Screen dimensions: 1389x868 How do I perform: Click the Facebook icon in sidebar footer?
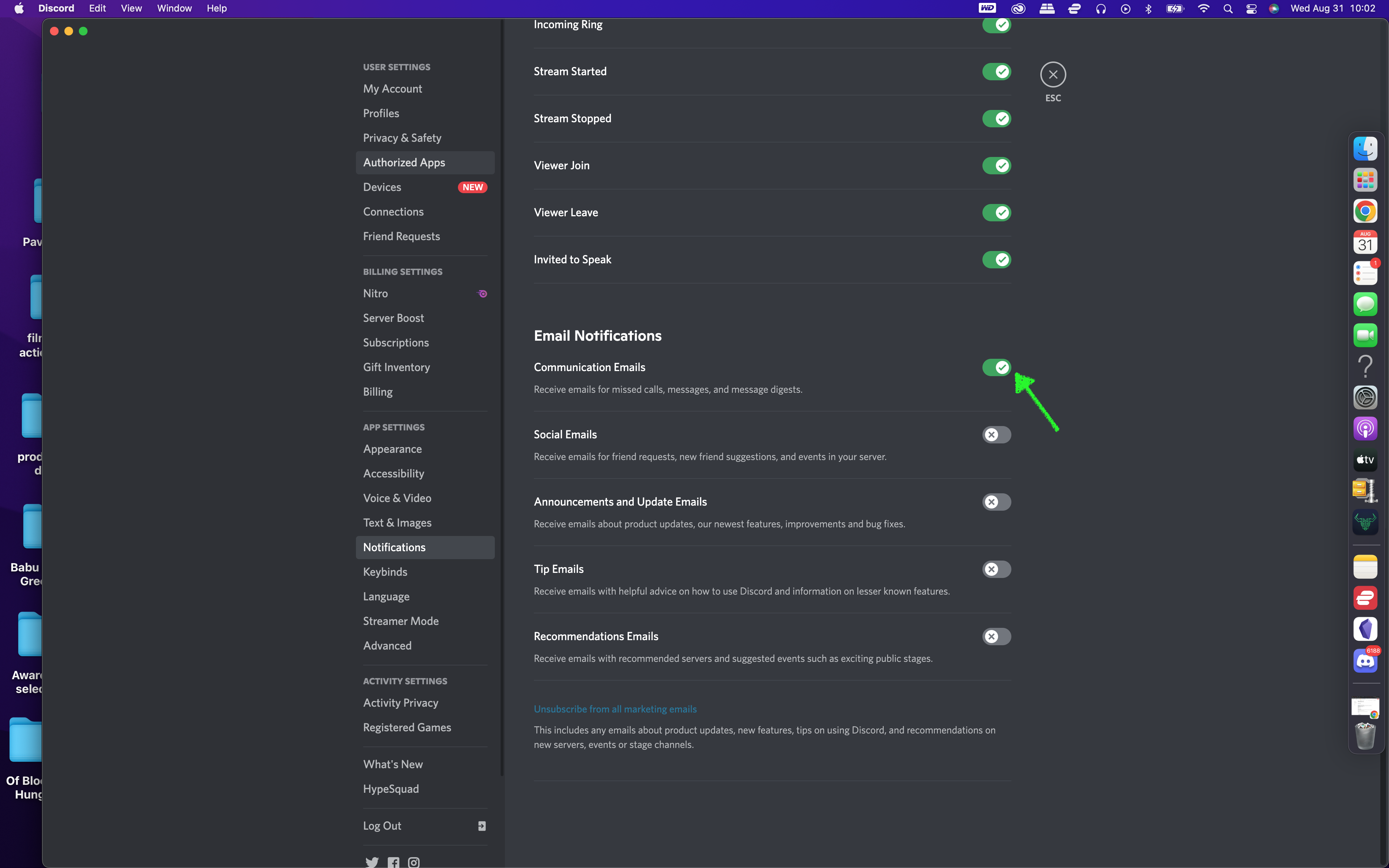pyautogui.click(x=393, y=862)
